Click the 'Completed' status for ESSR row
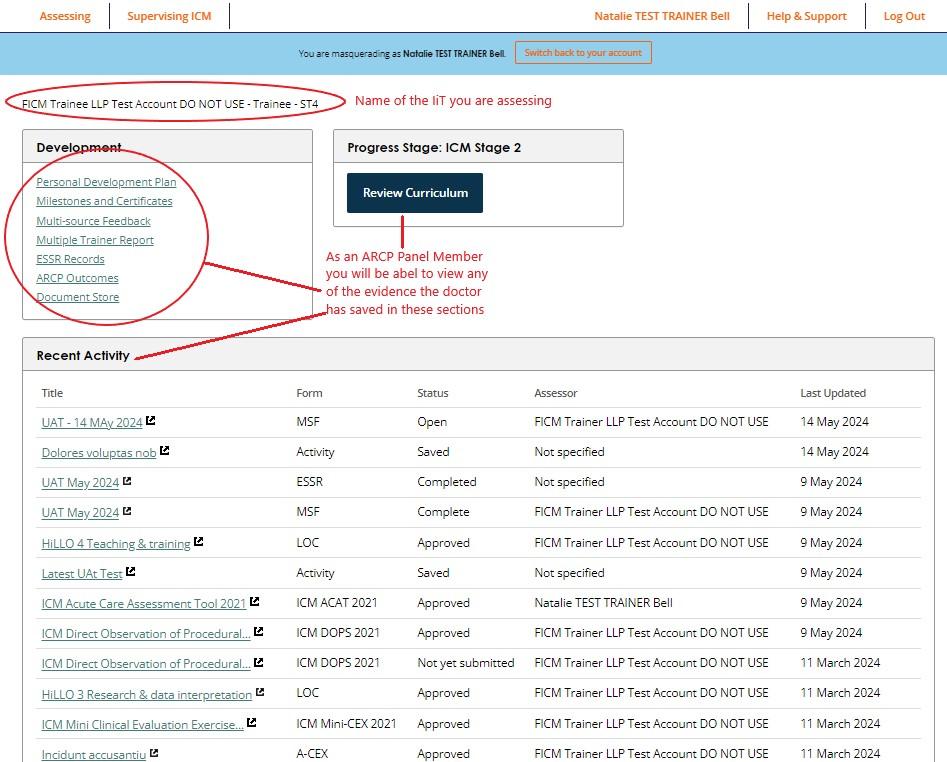The height and width of the screenshot is (762, 947). [446, 482]
